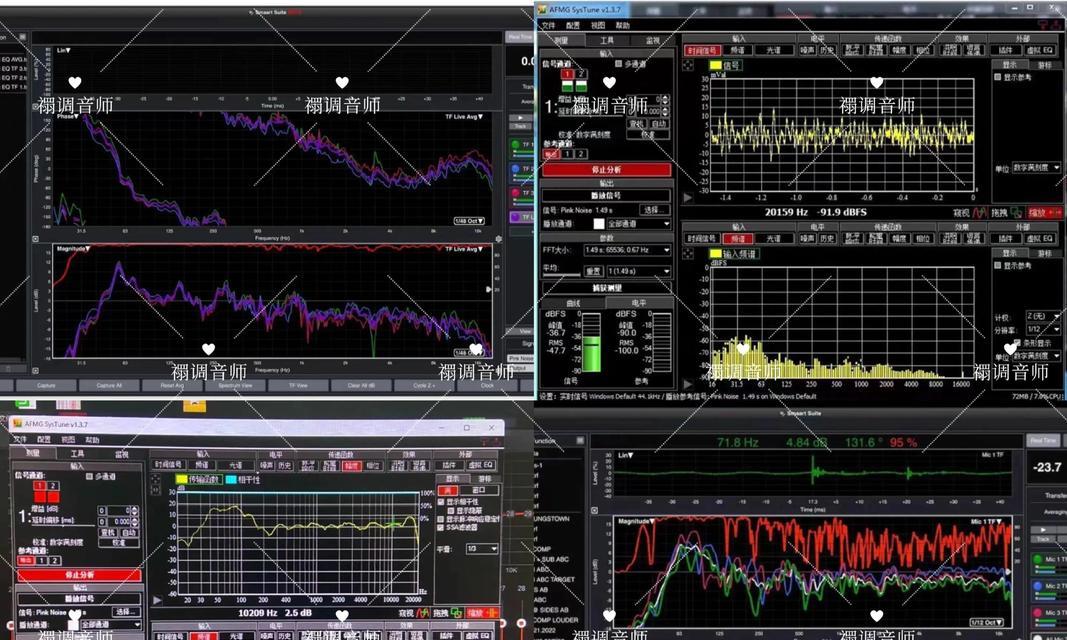Click the white 播放通道 color box
The width and height of the screenshot is (1067, 640).
click(x=599, y=223)
